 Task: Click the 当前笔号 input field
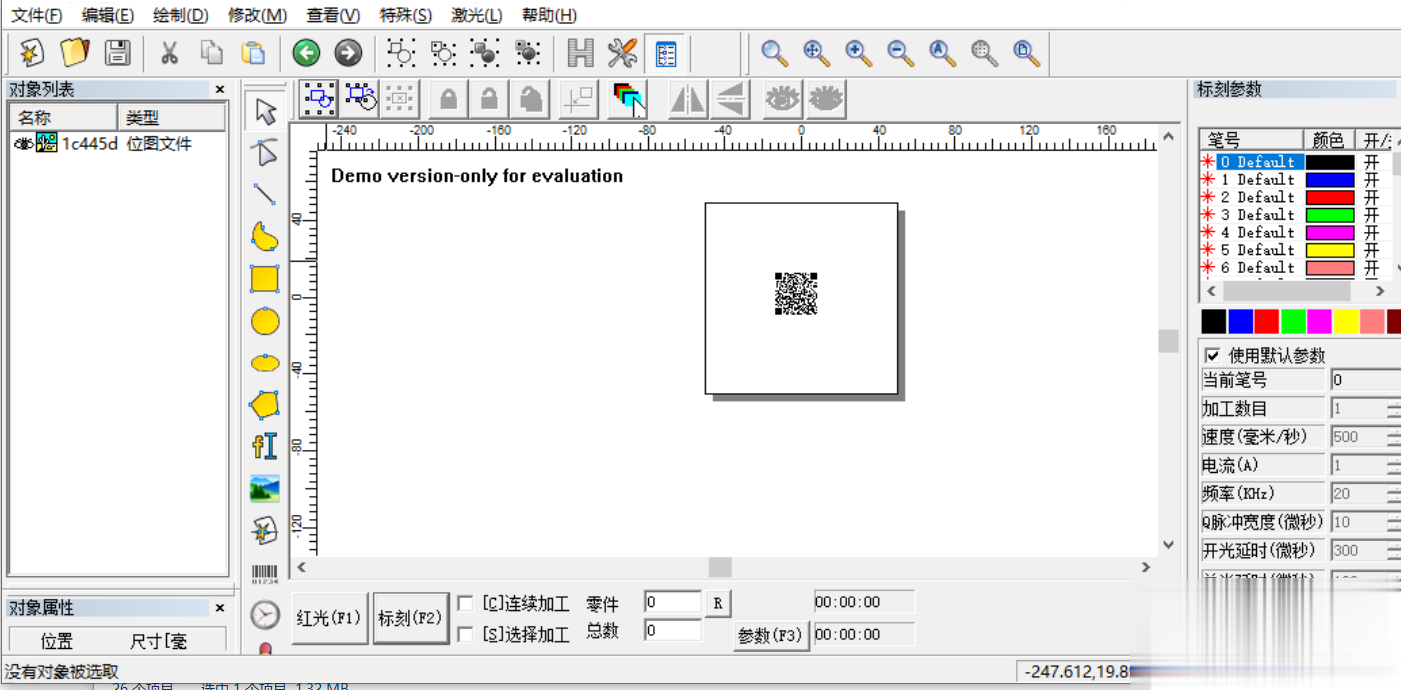[x=1365, y=380]
